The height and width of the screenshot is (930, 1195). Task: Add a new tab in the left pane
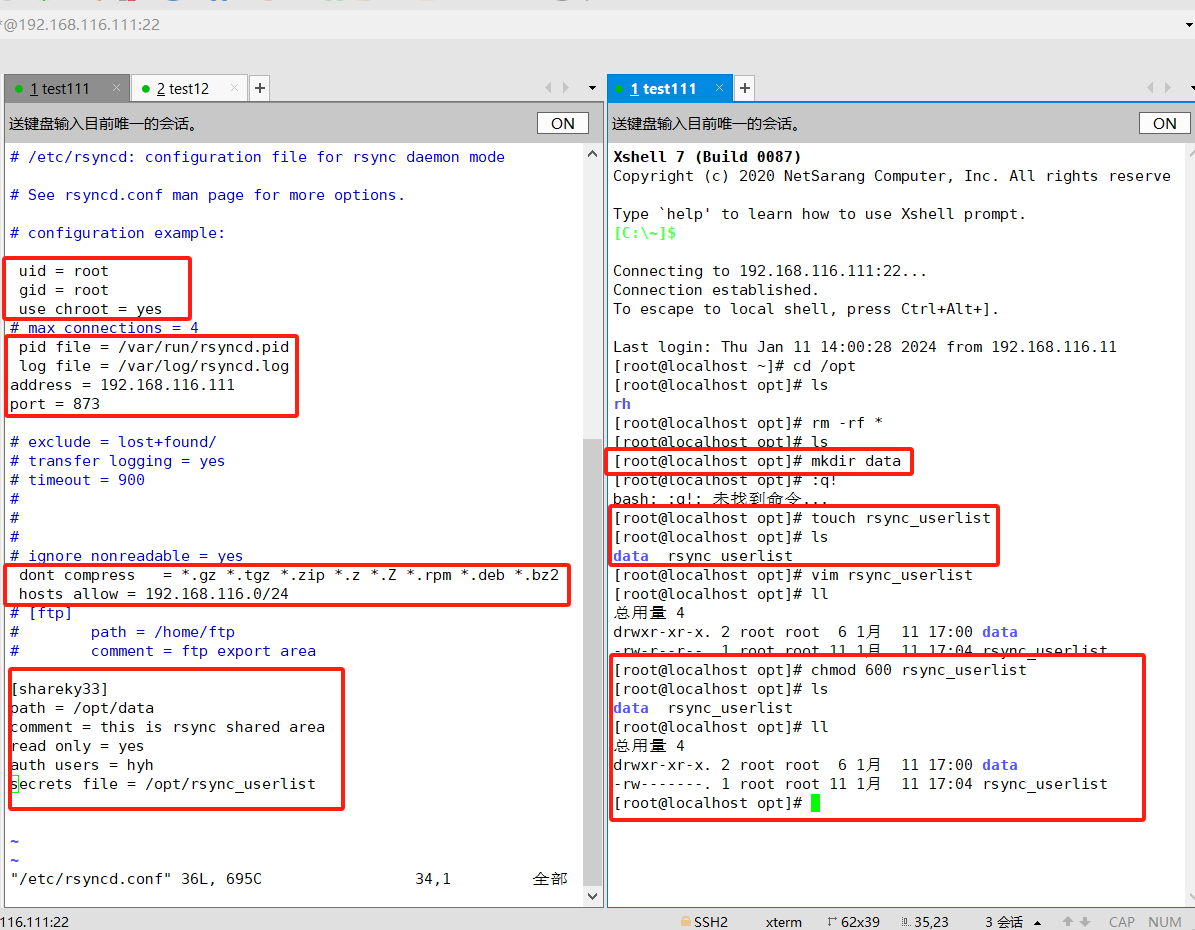click(x=260, y=88)
